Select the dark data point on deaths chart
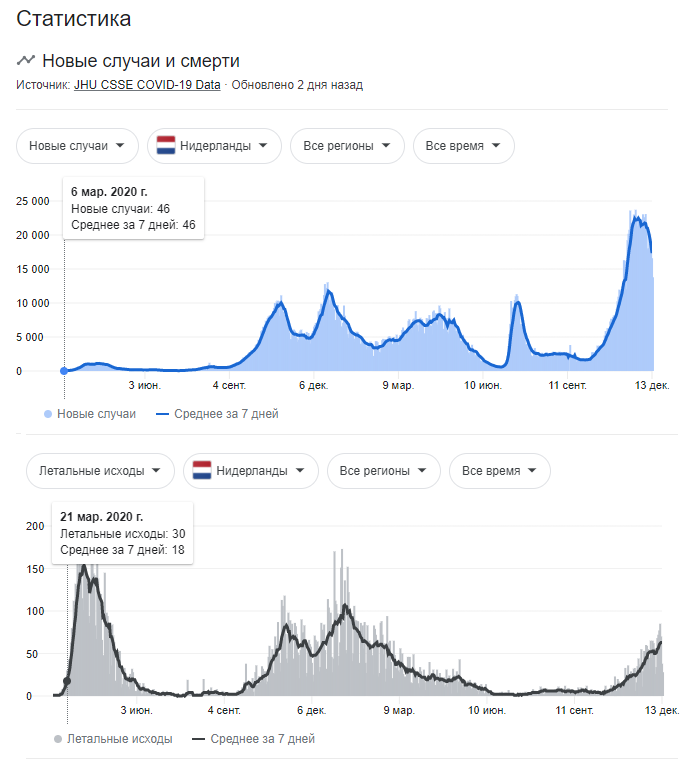685x782 pixels. (x=67, y=681)
